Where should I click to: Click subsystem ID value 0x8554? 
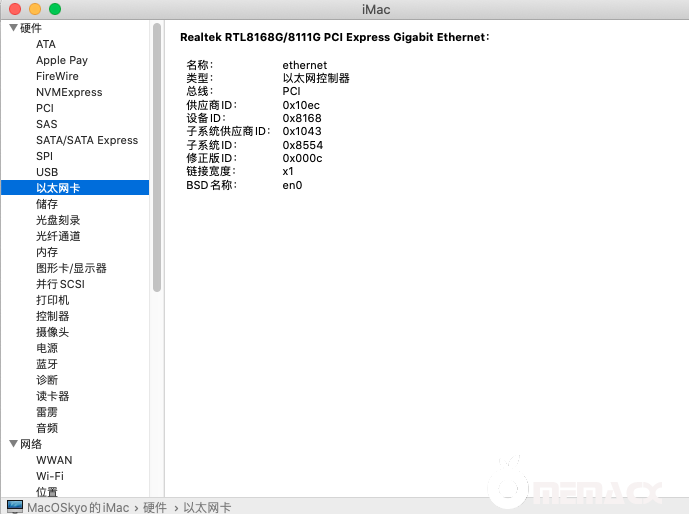point(303,145)
